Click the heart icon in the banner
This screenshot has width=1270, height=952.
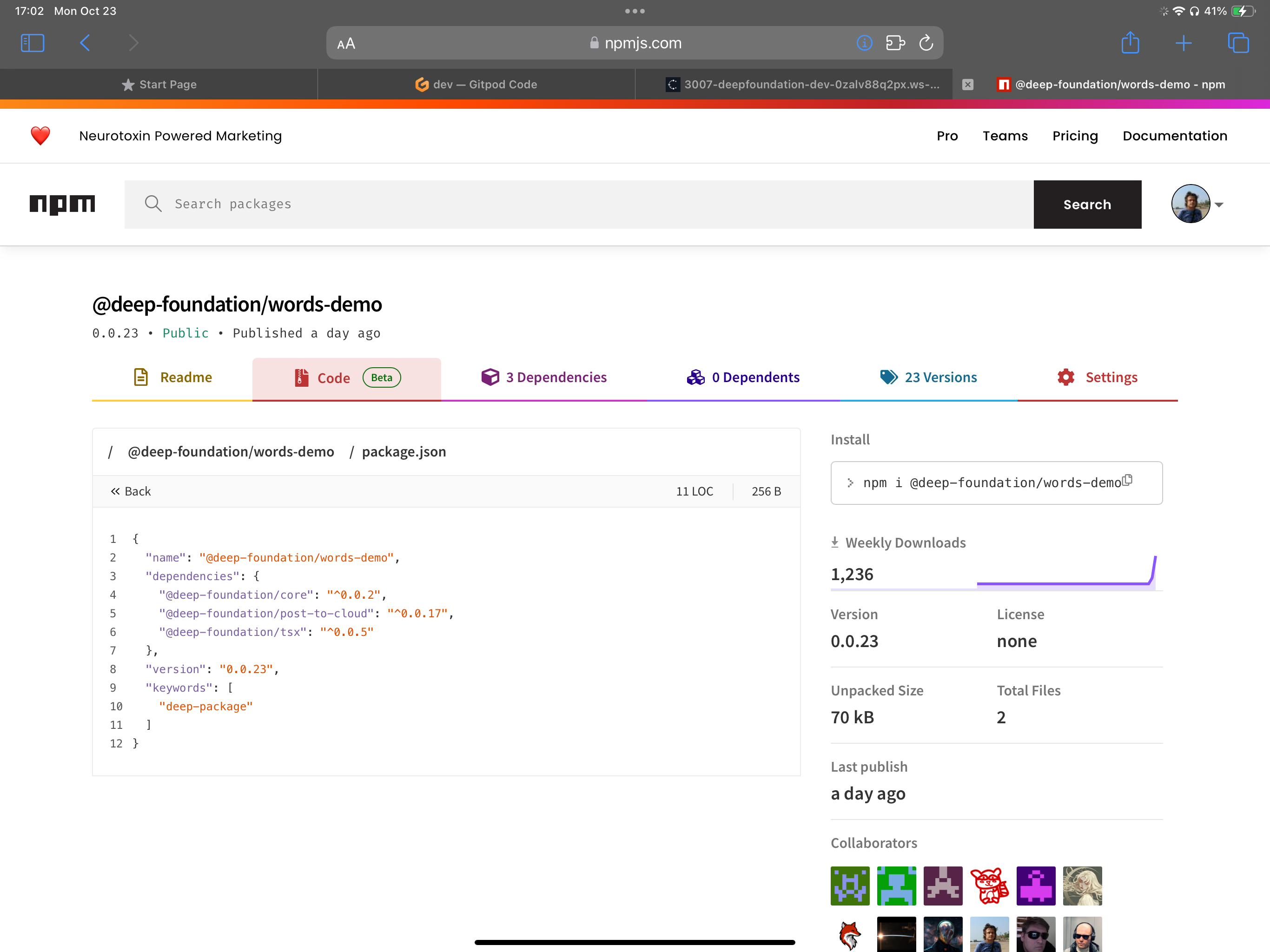(x=40, y=136)
